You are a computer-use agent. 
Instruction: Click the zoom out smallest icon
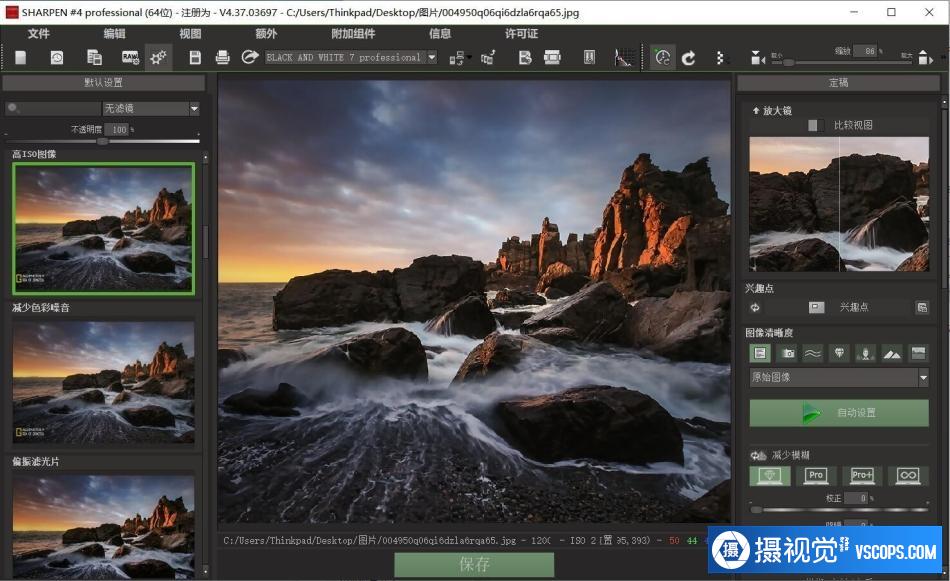pos(757,58)
